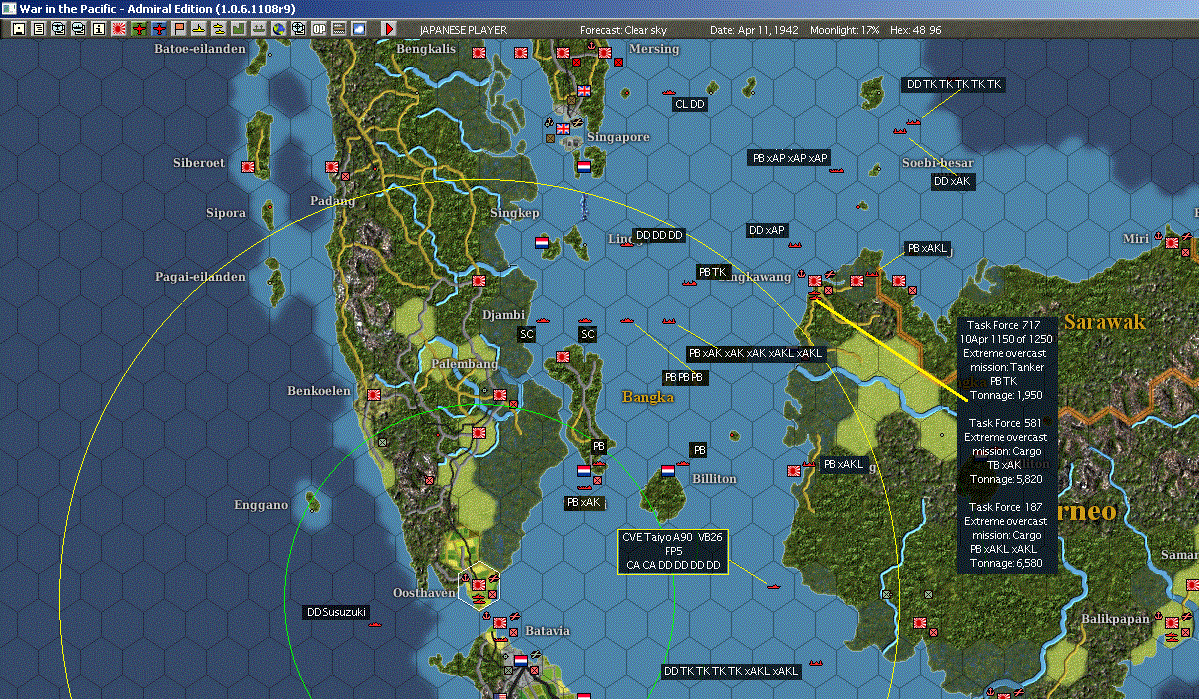Select the Dutch flag base below Singapore
The height and width of the screenshot is (699, 1199).
click(583, 166)
